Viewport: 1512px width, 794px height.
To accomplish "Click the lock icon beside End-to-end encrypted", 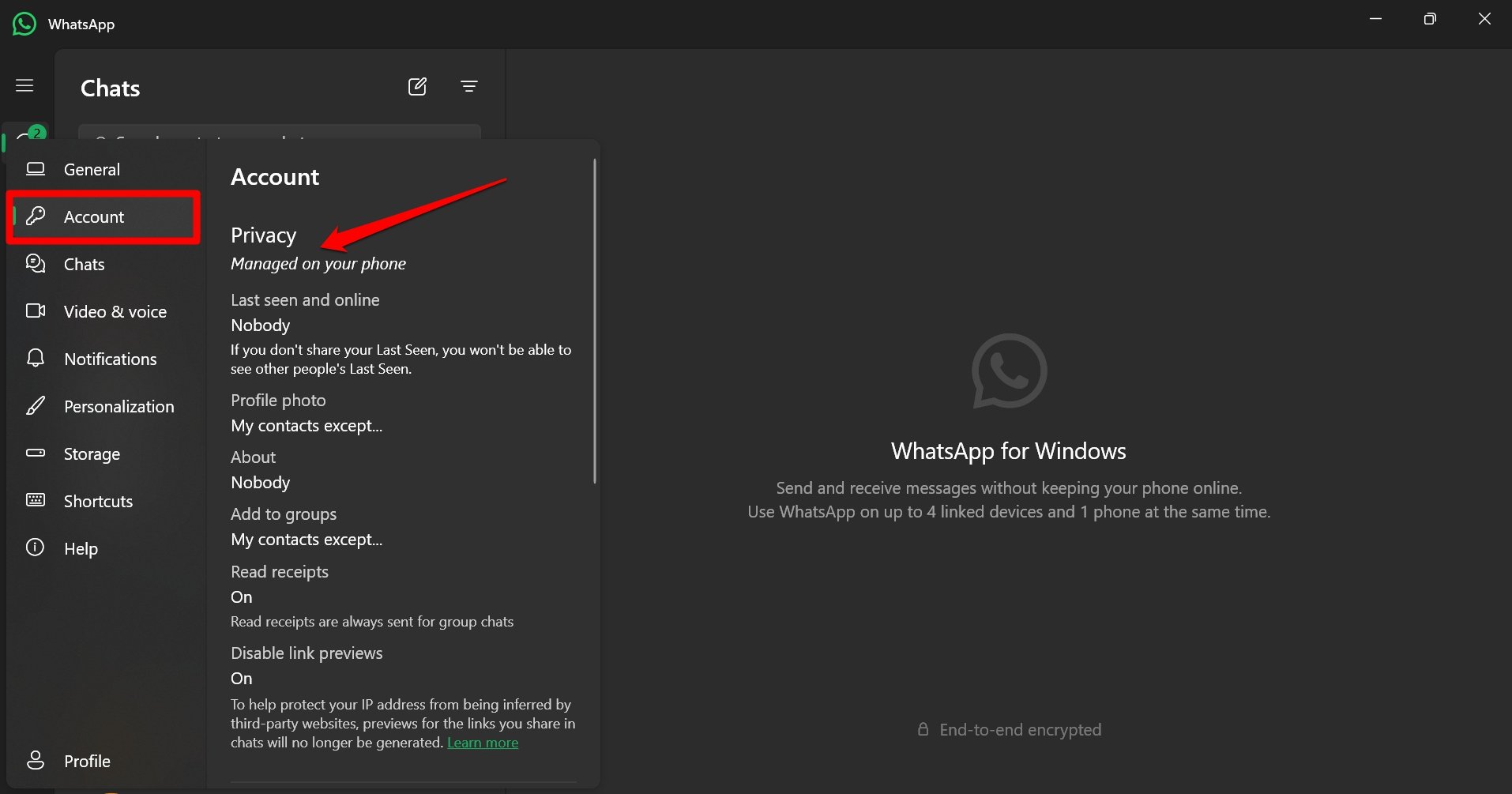I will tap(923, 729).
